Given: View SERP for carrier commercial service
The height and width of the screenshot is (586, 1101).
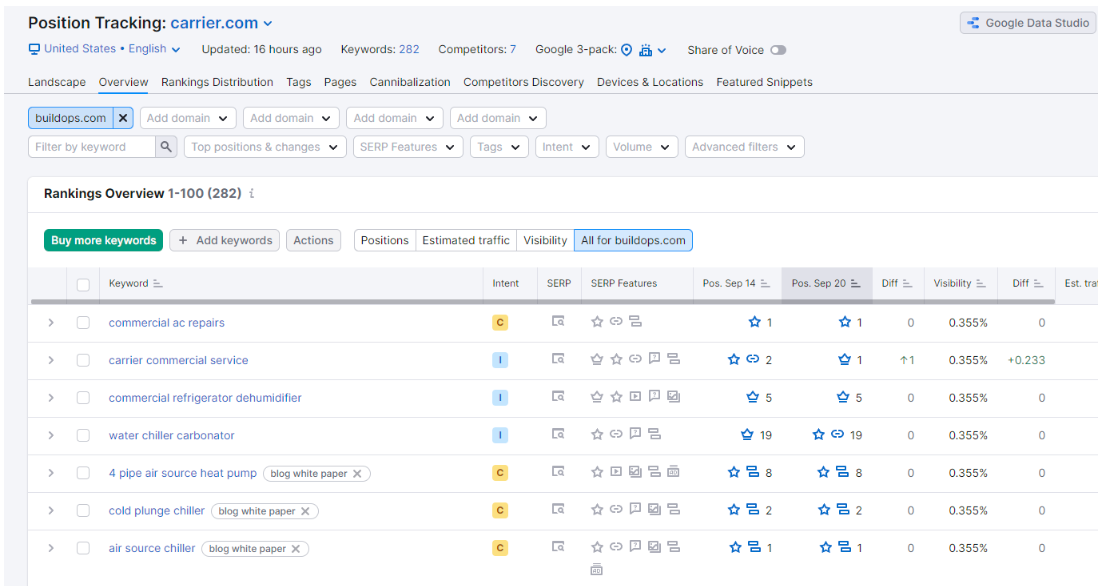Looking at the screenshot, I should pyautogui.click(x=558, y=359).
